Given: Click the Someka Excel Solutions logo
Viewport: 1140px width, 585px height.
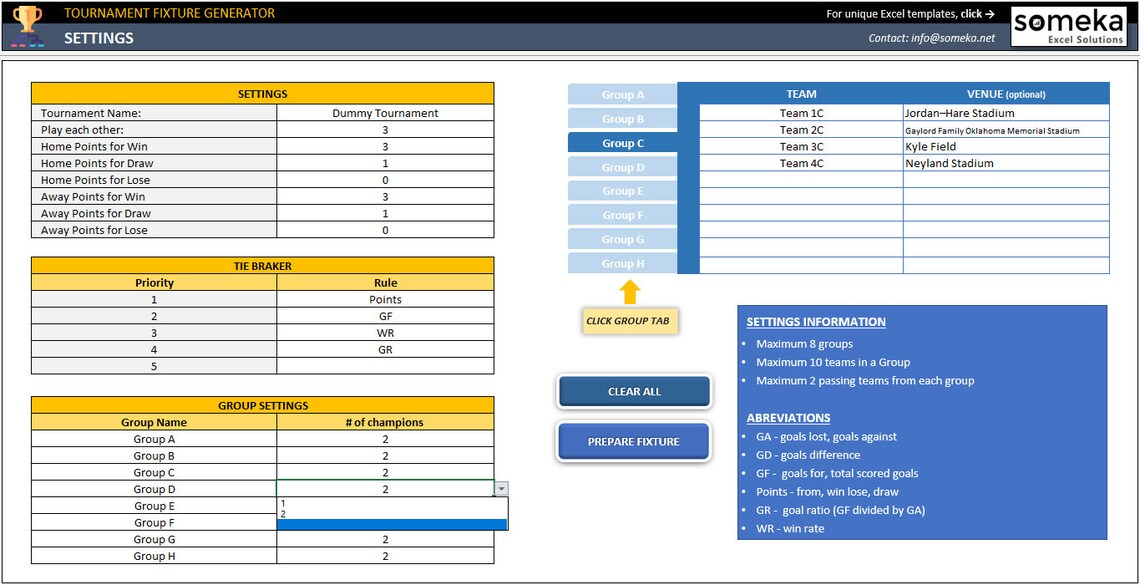Looking at the screenshot, I should tap(1071, 25).
